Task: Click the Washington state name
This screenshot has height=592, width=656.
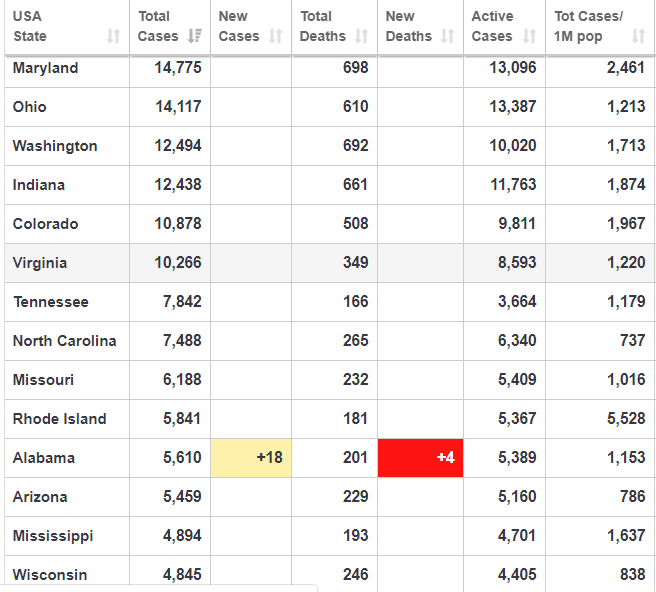Action: (x=55, y=146)
